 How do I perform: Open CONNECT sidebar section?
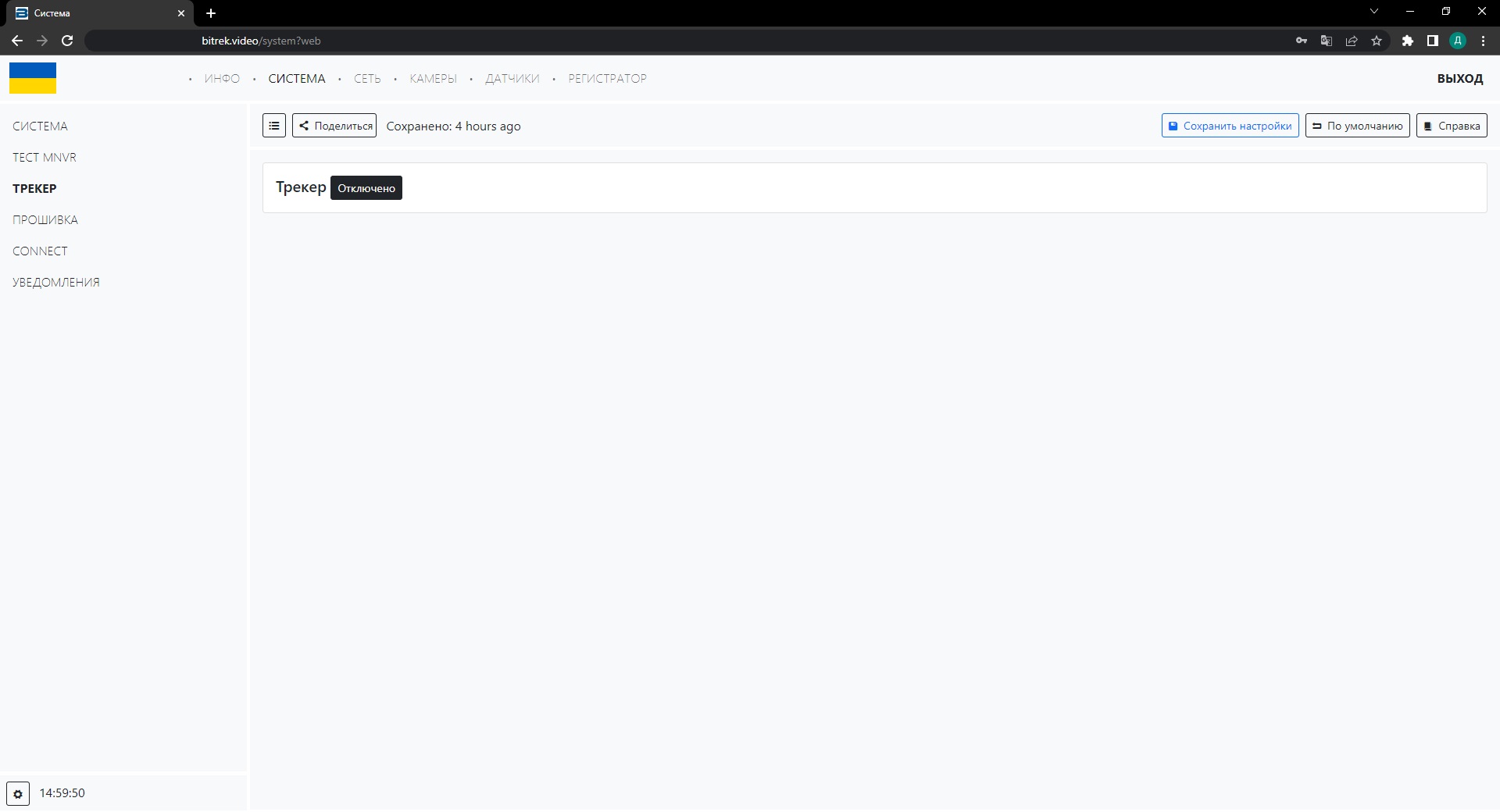40,251
